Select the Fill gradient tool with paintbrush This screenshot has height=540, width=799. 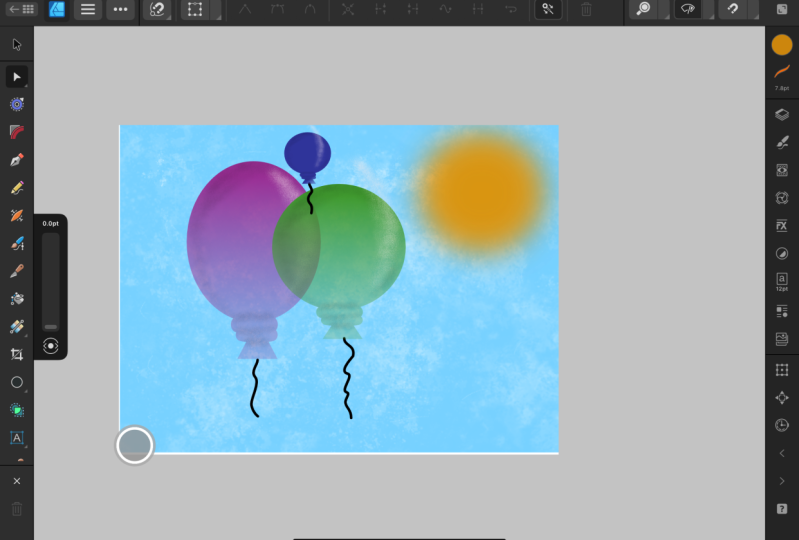(17, 244)
